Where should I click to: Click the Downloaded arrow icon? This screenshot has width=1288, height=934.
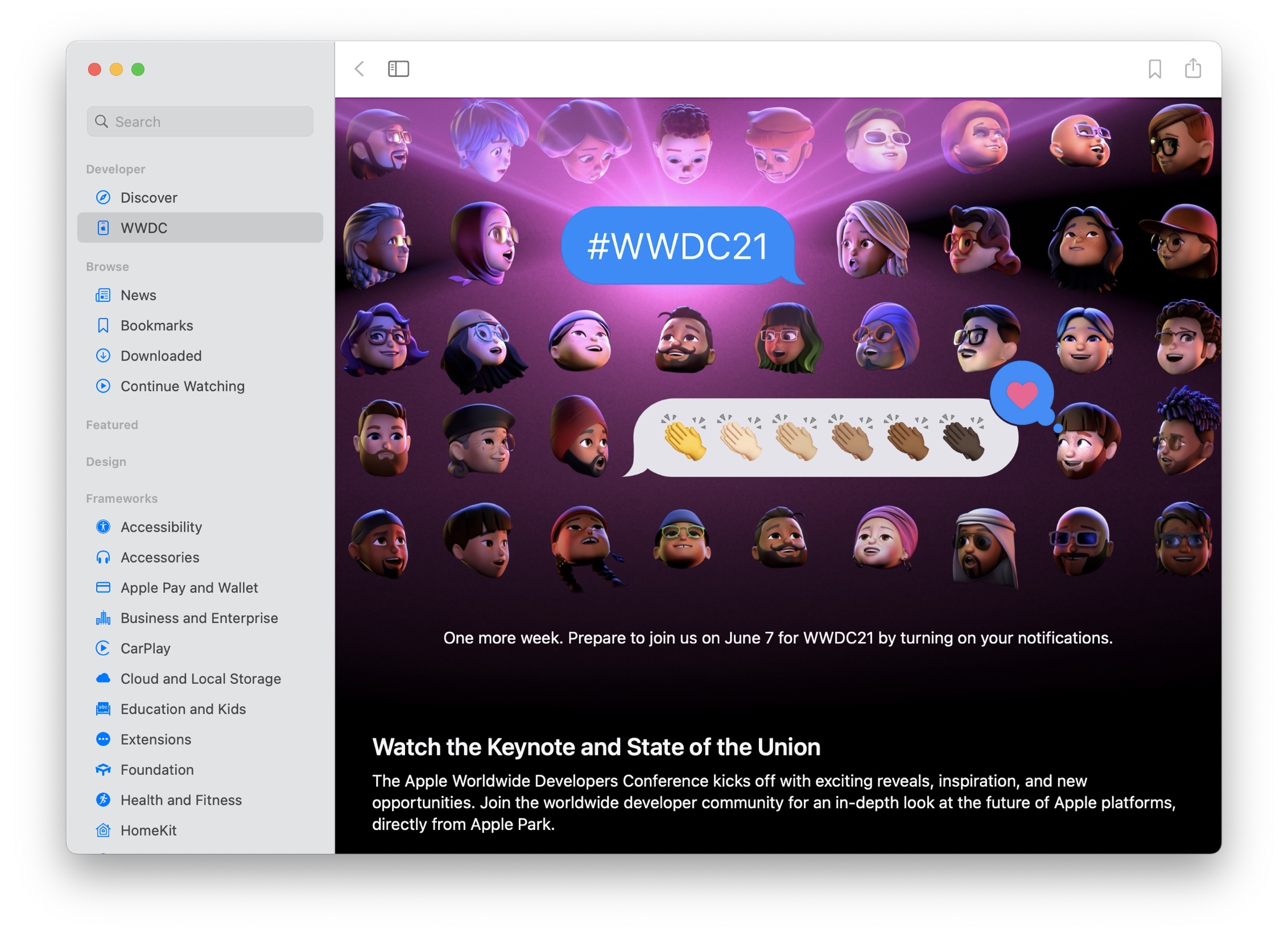point(103,356)
